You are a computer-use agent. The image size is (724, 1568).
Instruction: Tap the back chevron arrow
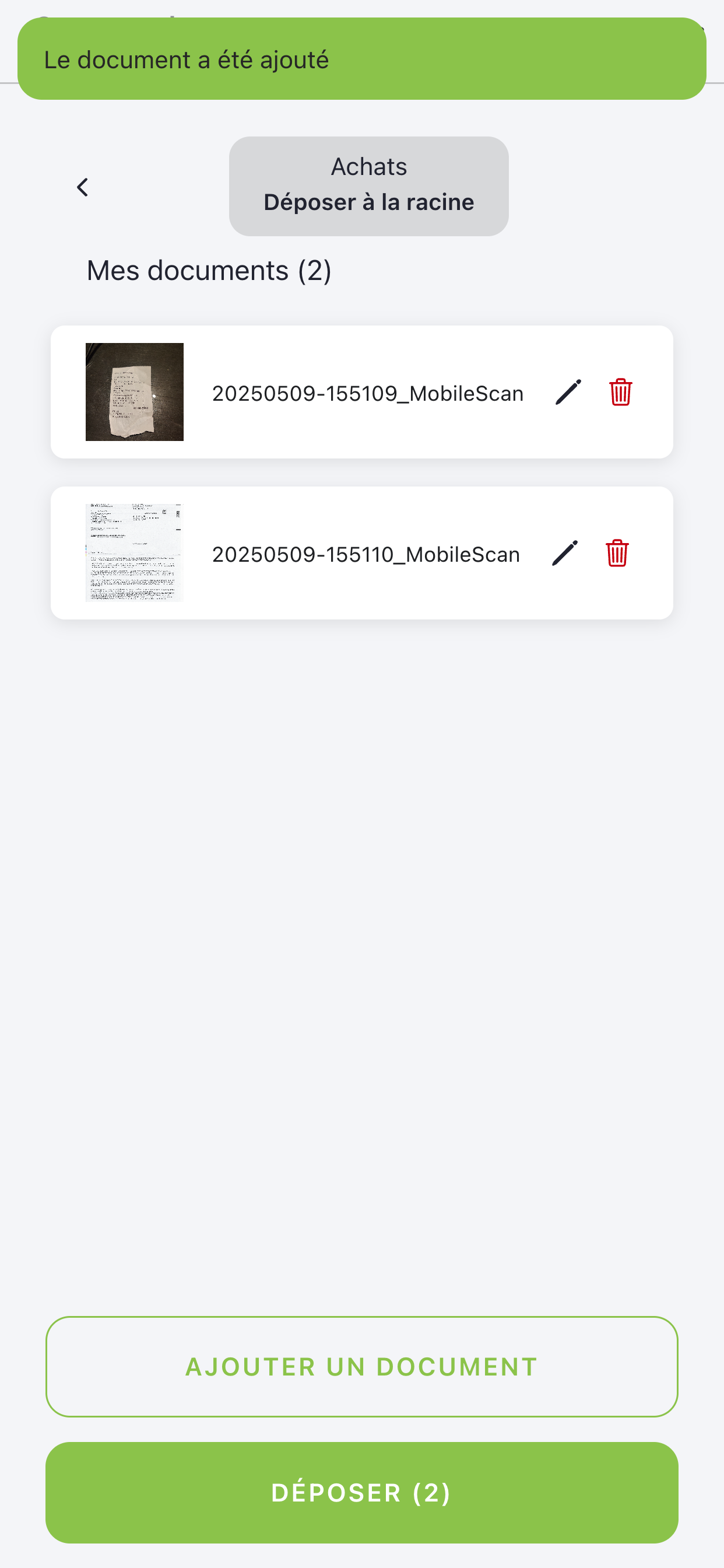point(83,187)
